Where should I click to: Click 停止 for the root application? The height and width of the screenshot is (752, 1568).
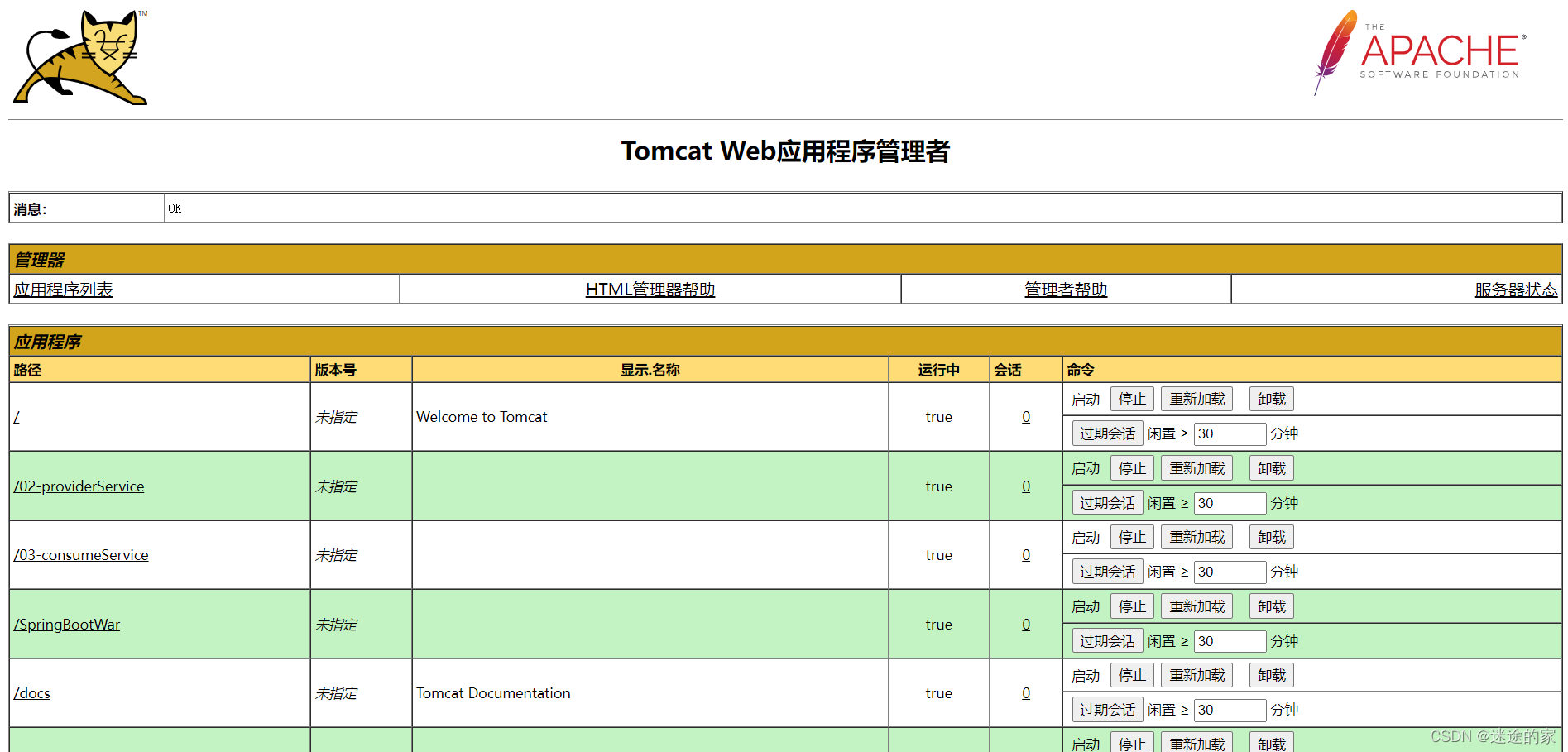(x=1132, y=399)
